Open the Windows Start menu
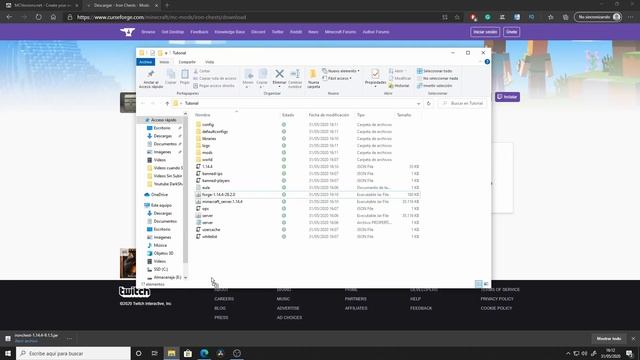The height and width of the screenshot is (360, 640). click(x=8, y=353)
